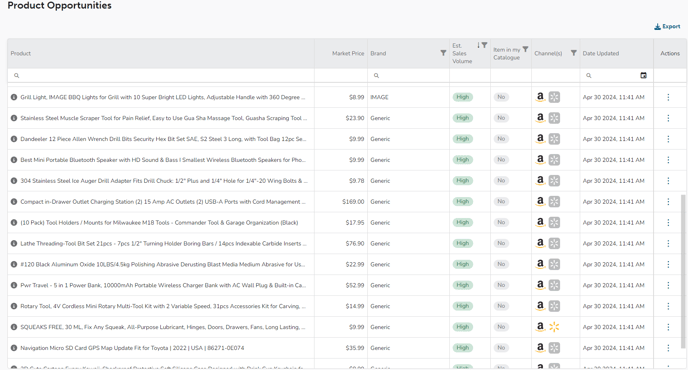Click Amazon icon in Pwr Travel row
Screen dimensions: 688x370
tap(541, 285)
